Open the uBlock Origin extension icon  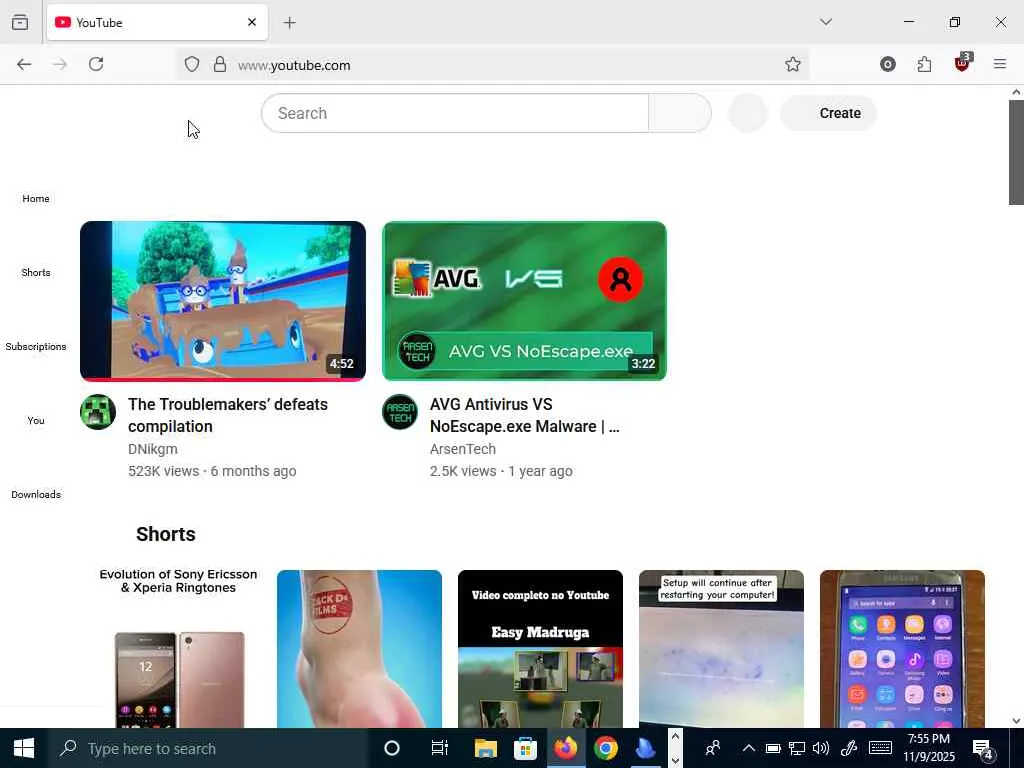pos(962,63)
